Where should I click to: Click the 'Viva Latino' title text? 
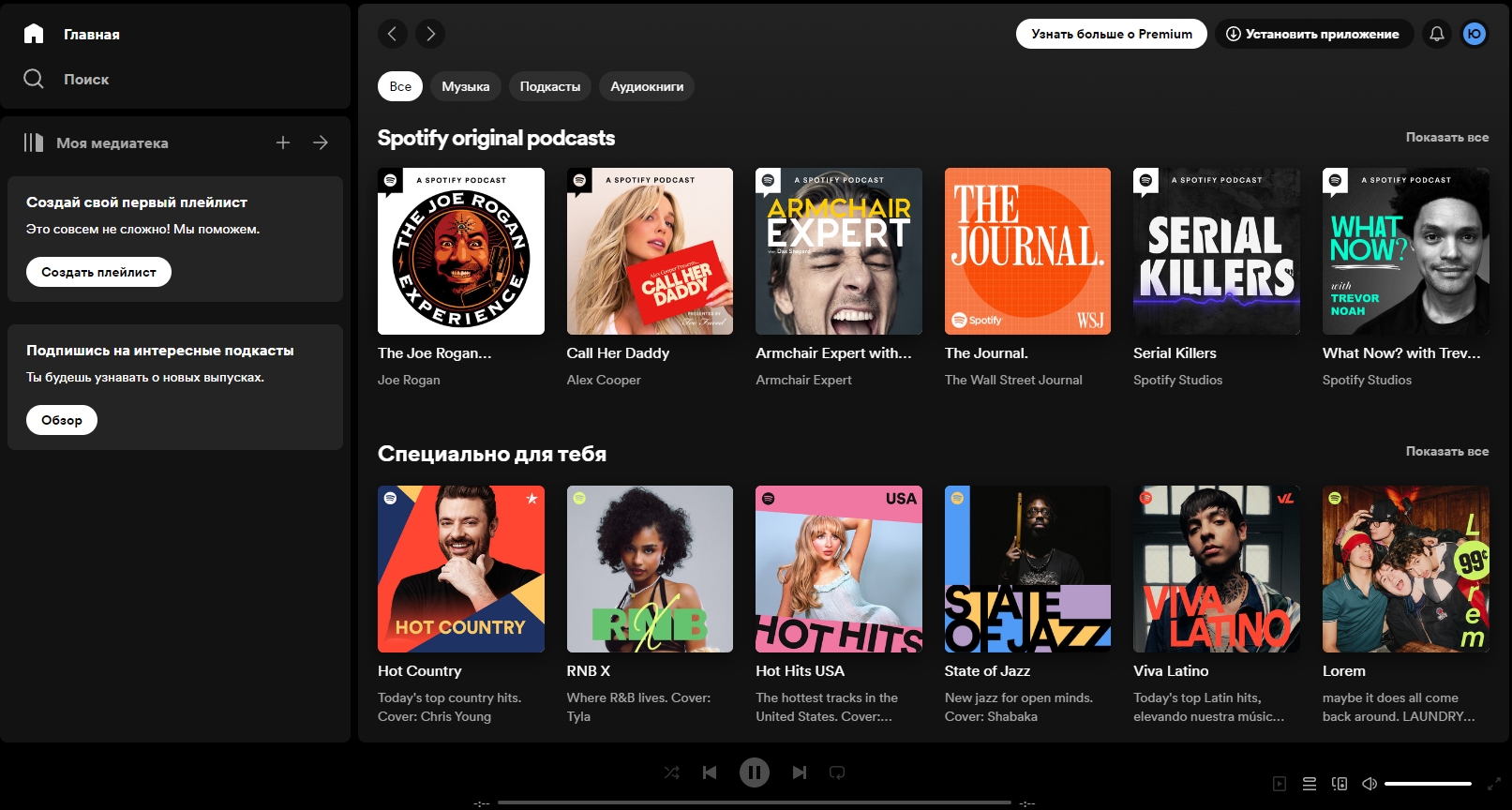1171,671
